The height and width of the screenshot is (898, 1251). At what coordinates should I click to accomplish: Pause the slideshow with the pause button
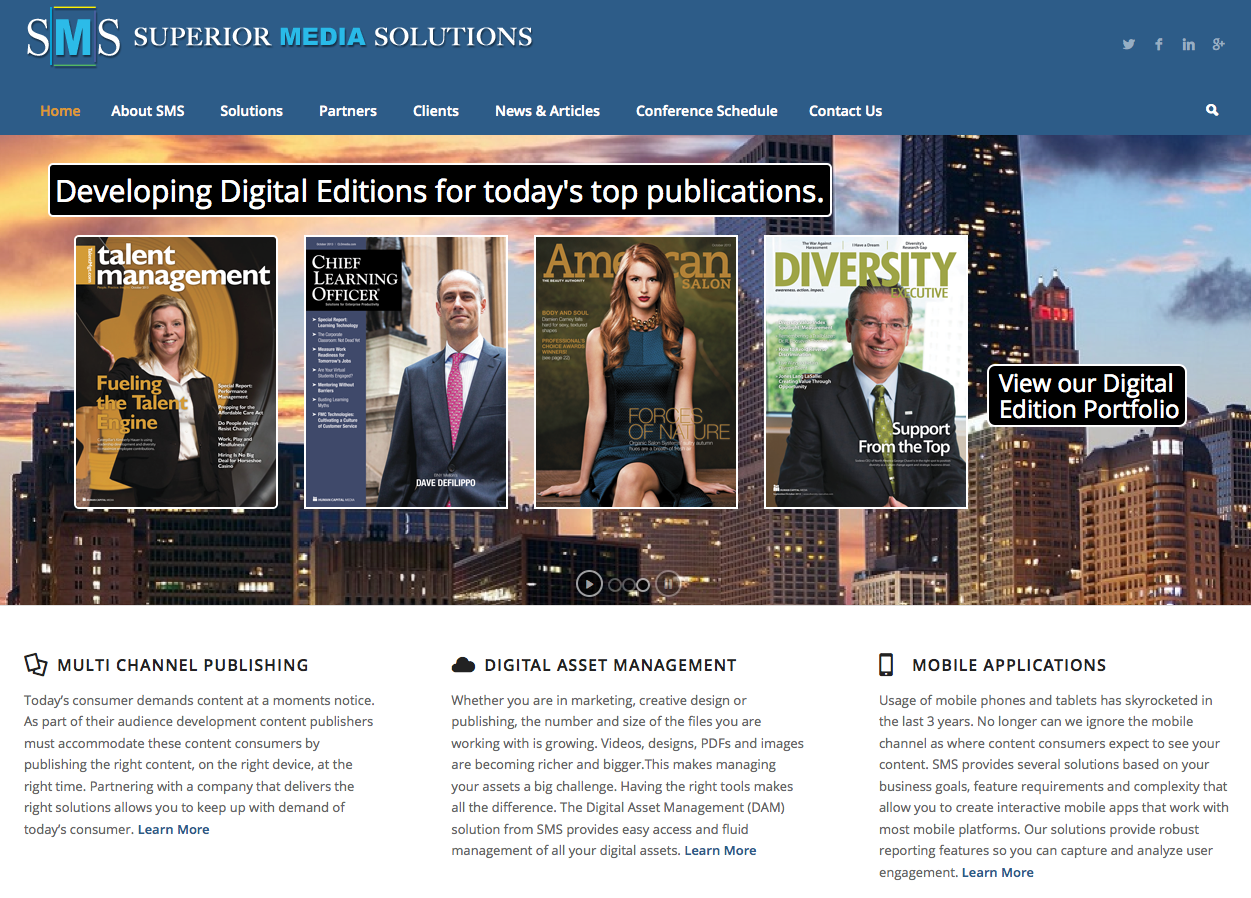click(x=668, y=583)
